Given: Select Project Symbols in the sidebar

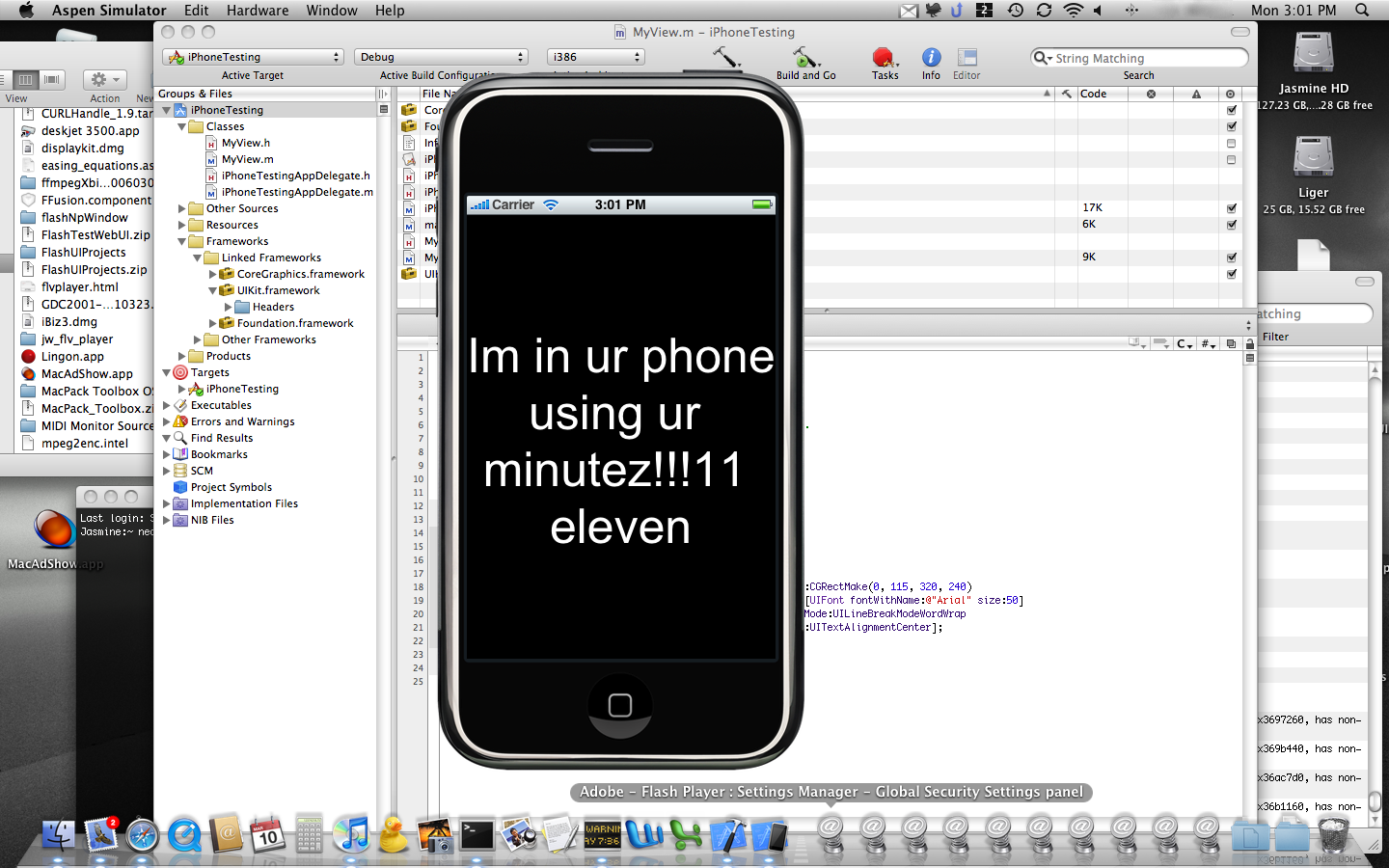Looking at the screenshot, I should tap(231, 487).
